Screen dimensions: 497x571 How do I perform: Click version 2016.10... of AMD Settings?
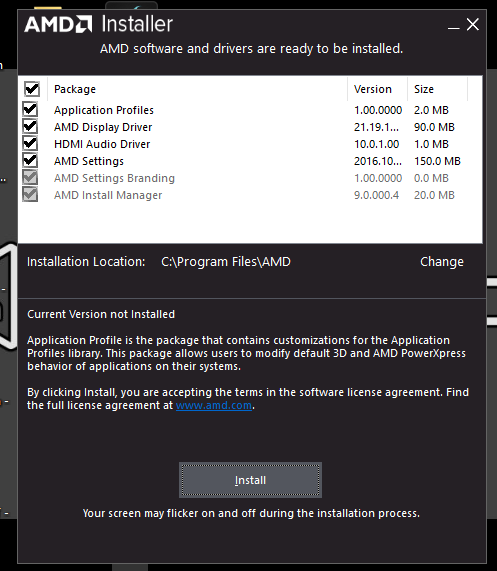tap(378, 161)
